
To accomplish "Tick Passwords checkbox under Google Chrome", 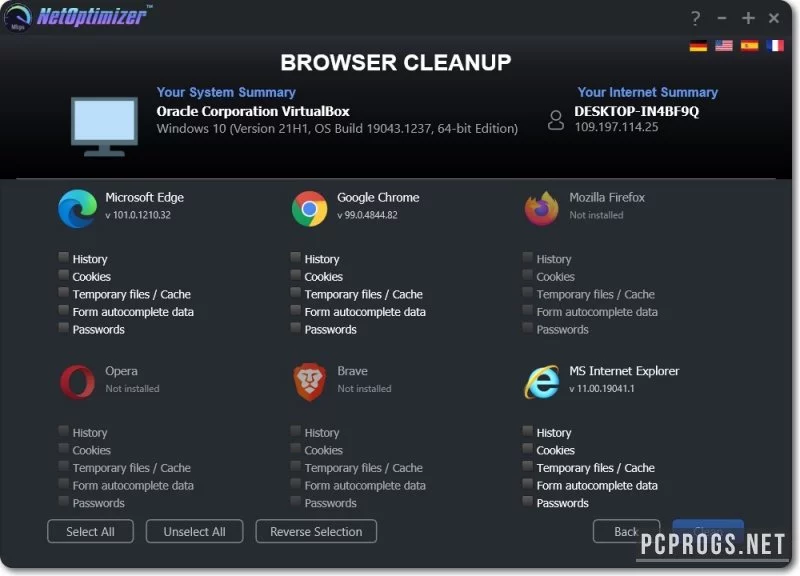I will (295, 327).
